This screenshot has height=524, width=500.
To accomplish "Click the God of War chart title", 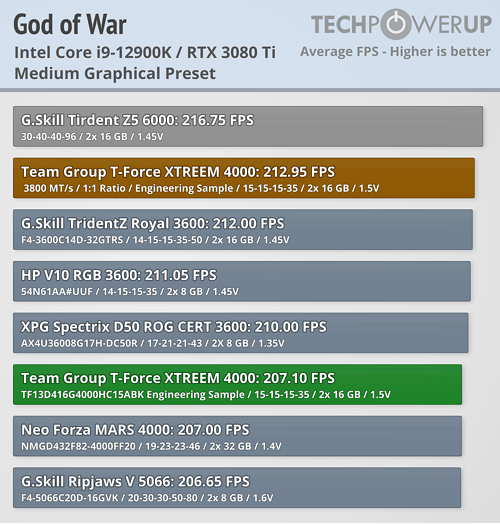I will point(70,24).
